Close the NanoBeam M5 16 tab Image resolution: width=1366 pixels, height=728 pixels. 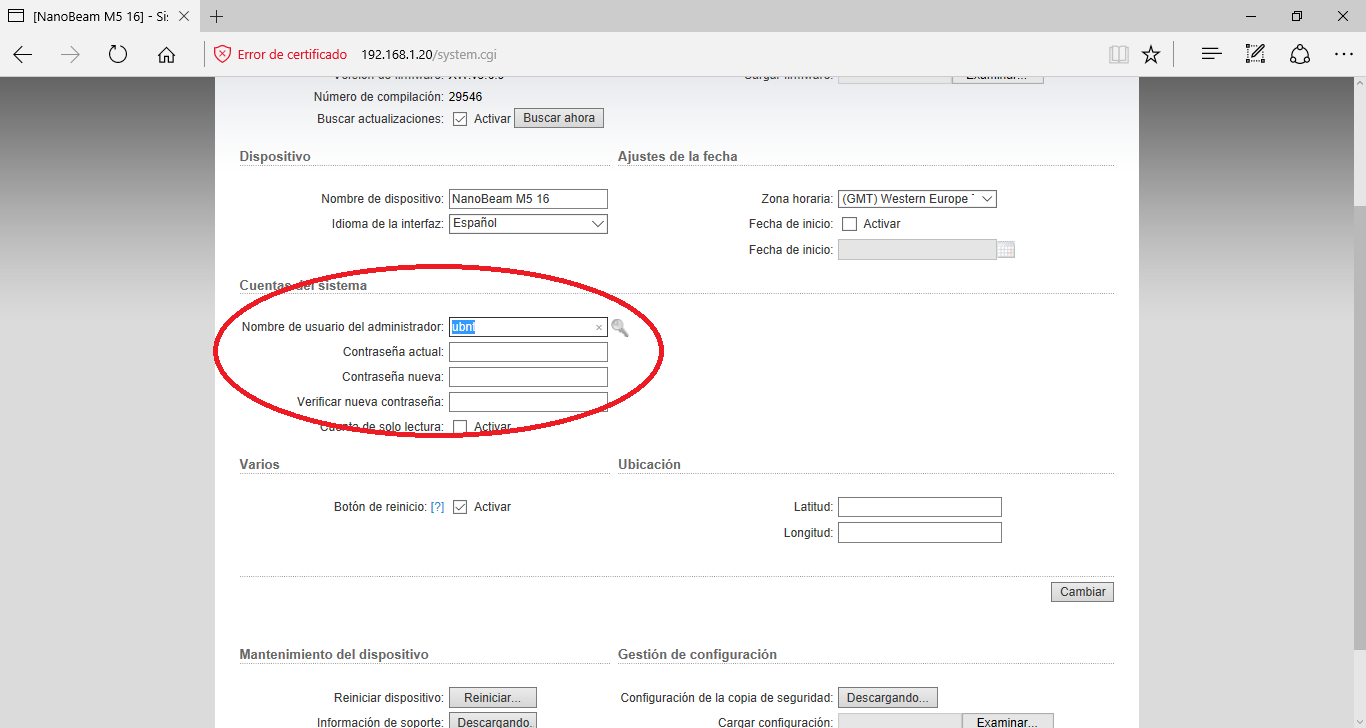(x=184, y=16)
